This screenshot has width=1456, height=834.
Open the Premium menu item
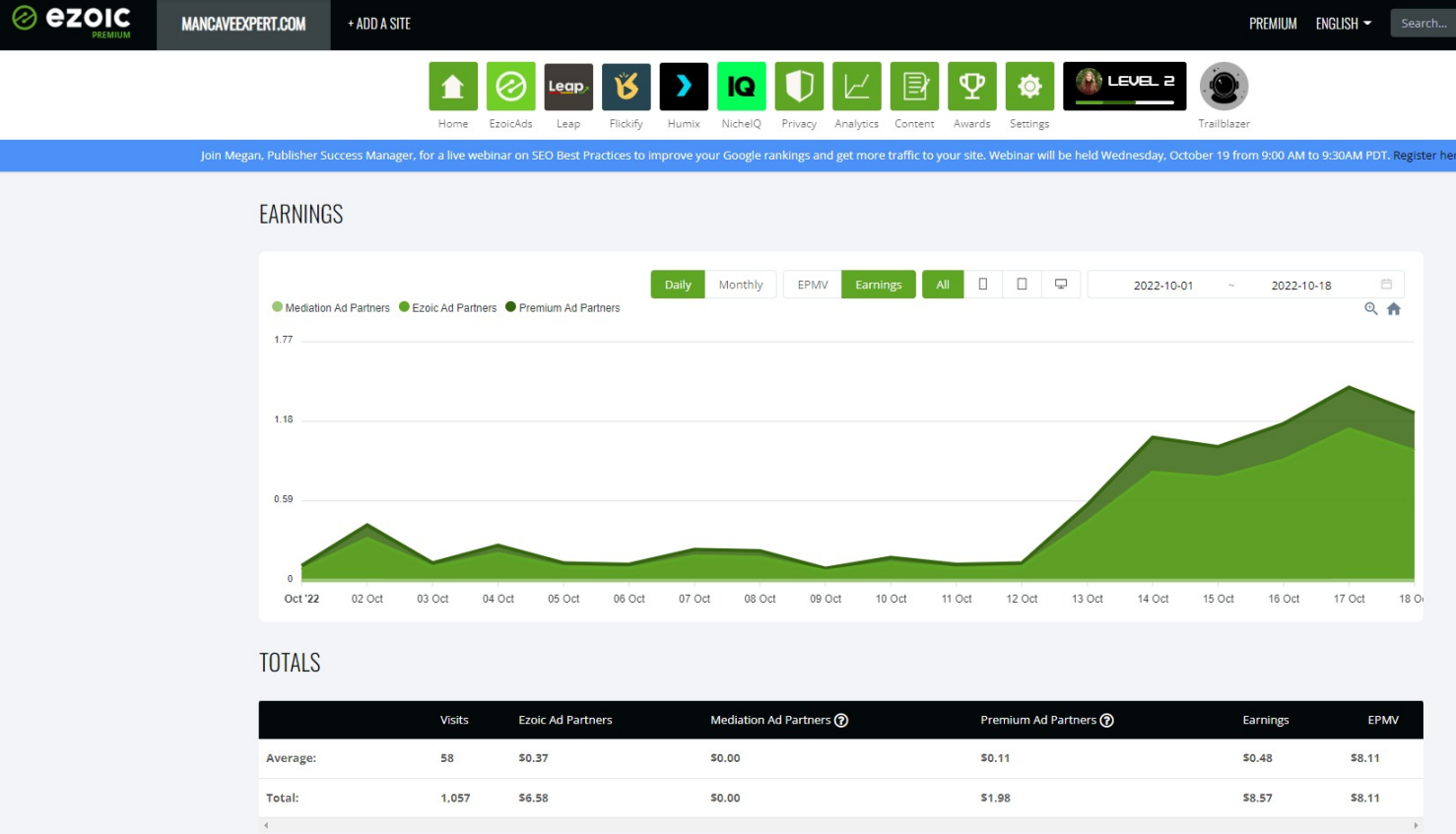point(1273,24)
